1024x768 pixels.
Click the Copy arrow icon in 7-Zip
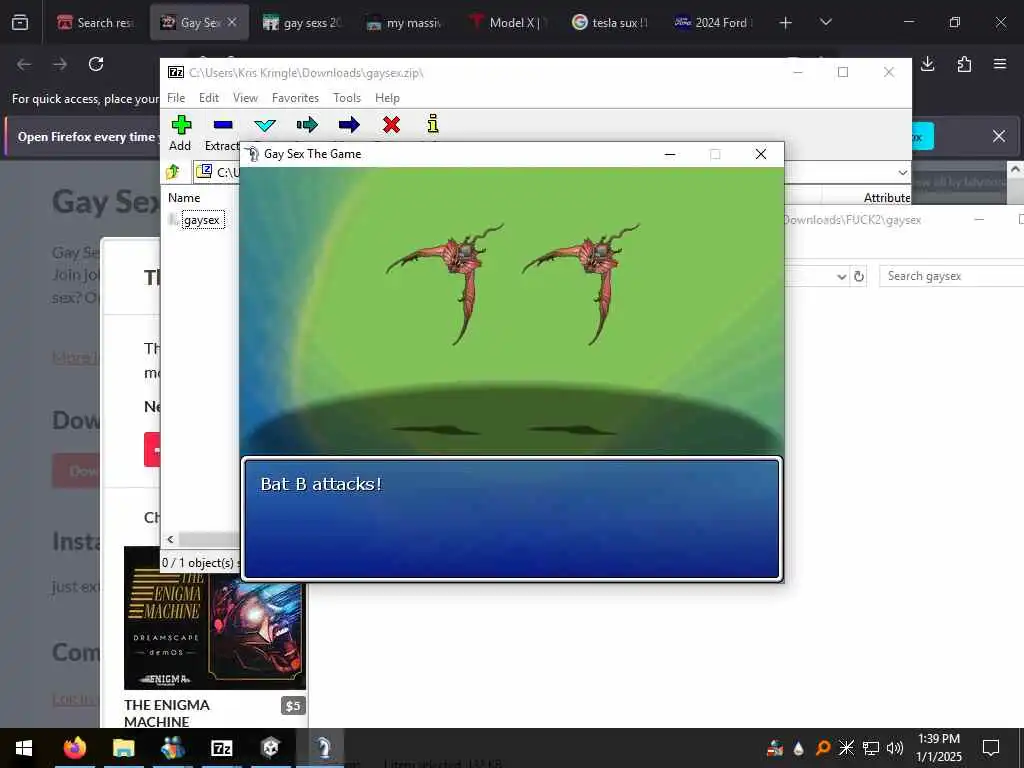click(x=307, y=124)
